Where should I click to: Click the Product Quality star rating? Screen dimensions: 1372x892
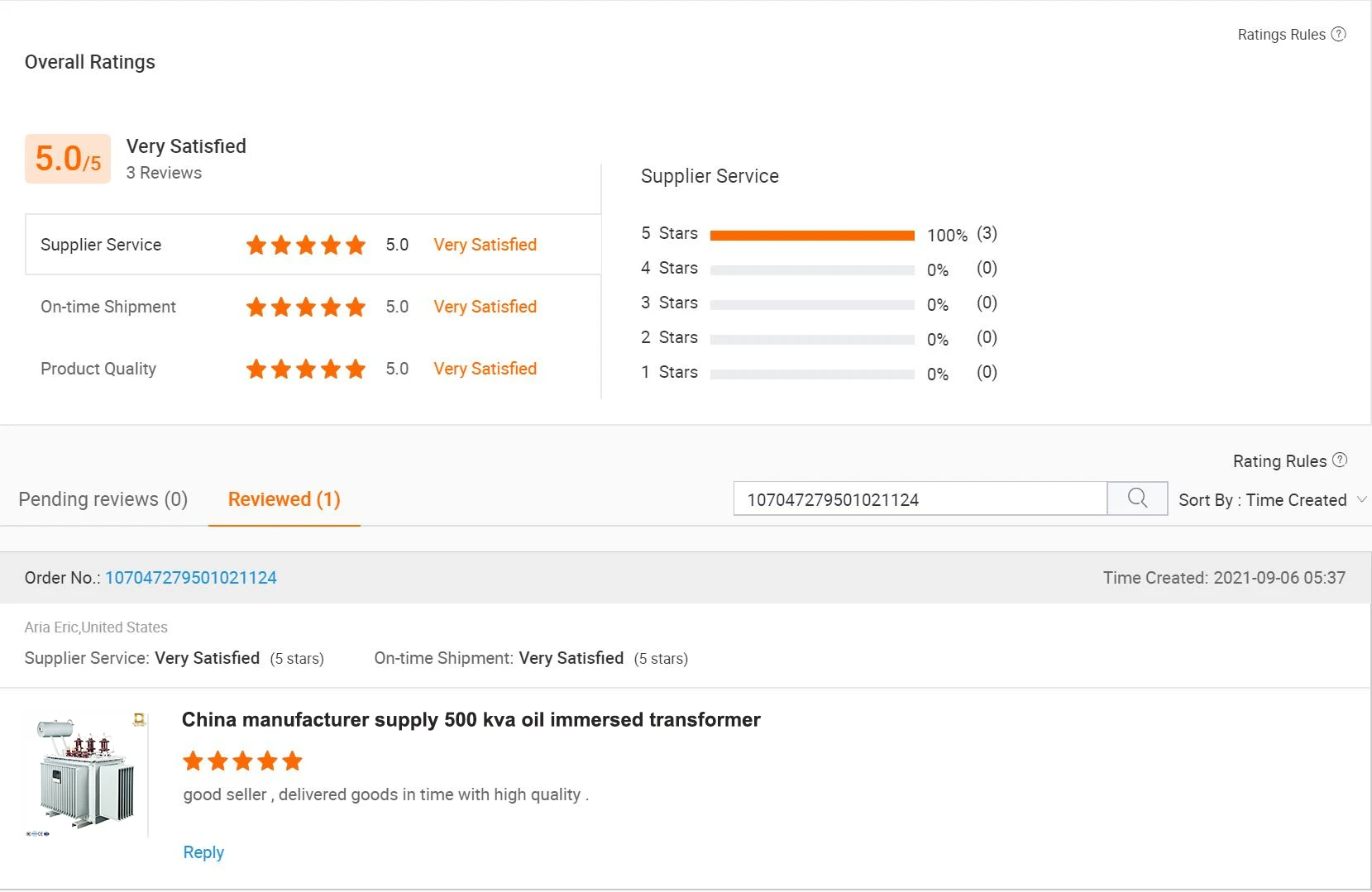pyautogui.click(x=306, y=369)
